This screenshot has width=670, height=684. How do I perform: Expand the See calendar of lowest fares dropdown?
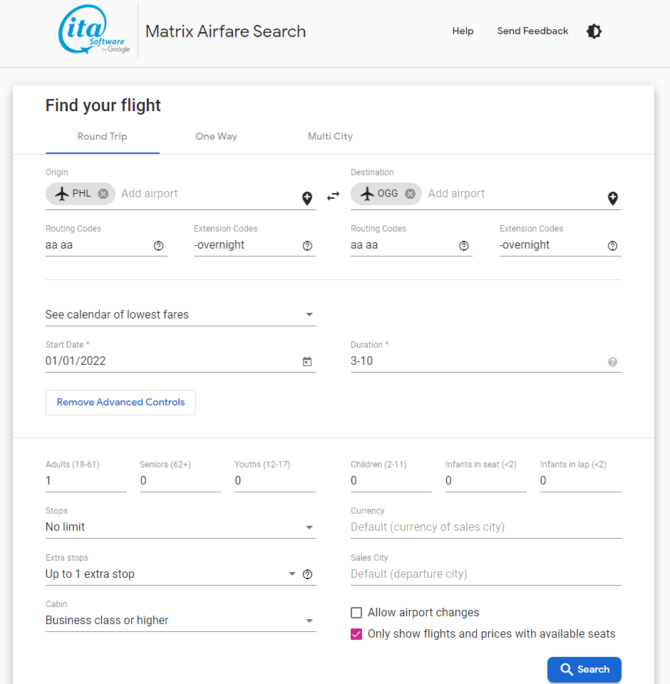(180, 315)
